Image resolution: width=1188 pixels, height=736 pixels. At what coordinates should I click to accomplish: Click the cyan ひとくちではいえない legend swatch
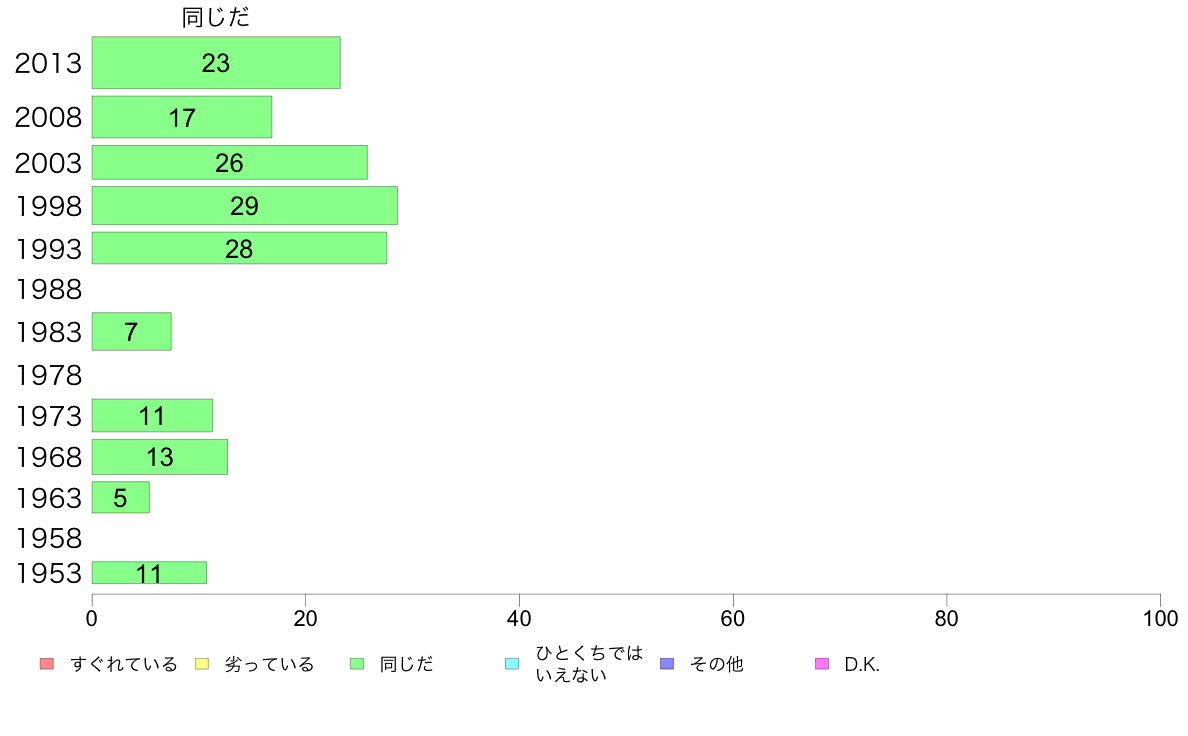click(x=512, y=664)
